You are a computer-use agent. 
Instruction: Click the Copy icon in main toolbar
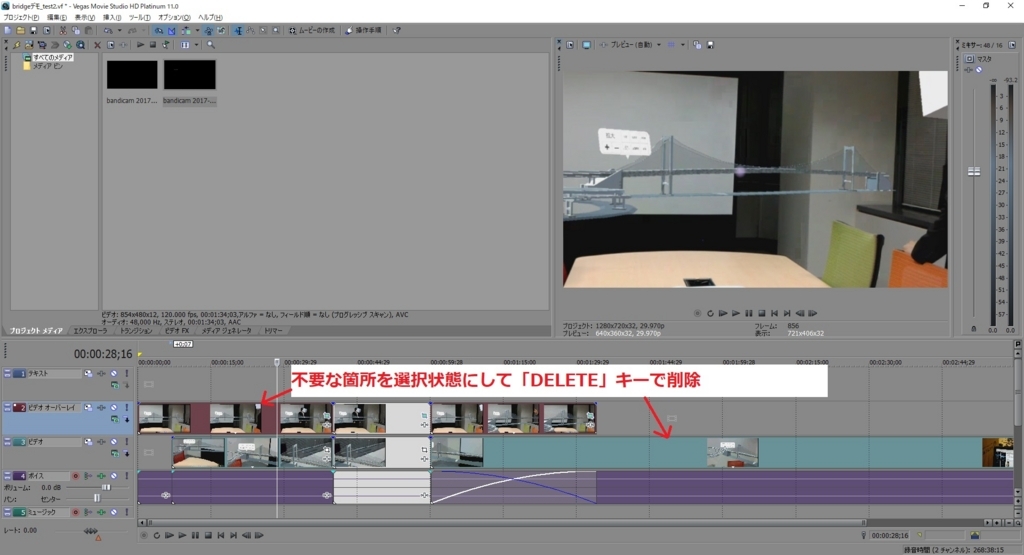coord(76,30)
